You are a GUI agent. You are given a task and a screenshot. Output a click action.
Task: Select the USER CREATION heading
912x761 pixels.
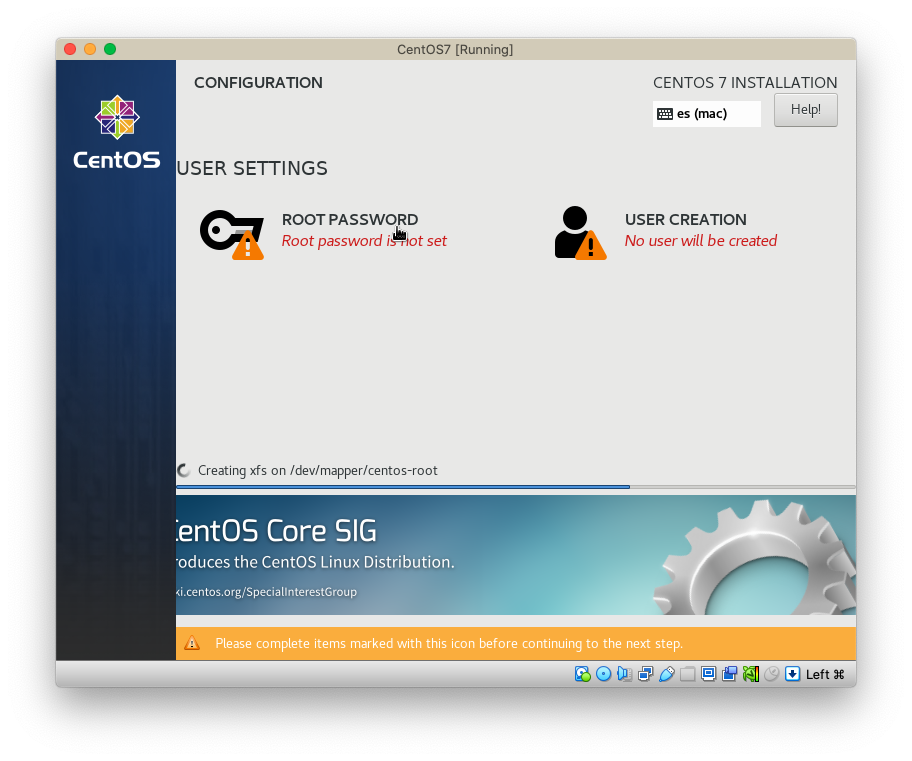tap(685, 220)
